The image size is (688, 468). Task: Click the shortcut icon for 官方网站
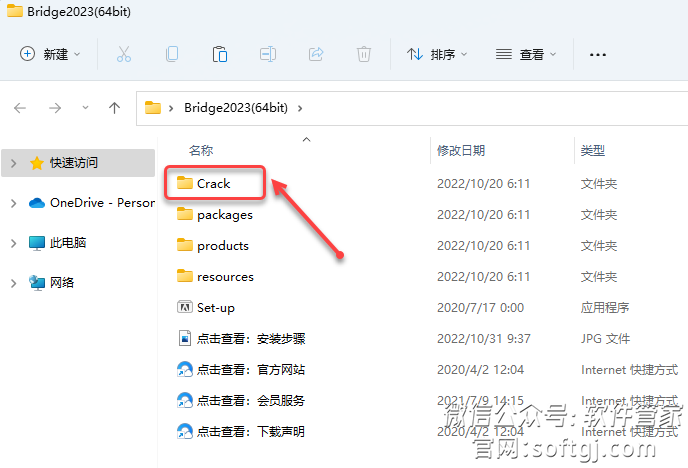(185, 369)
